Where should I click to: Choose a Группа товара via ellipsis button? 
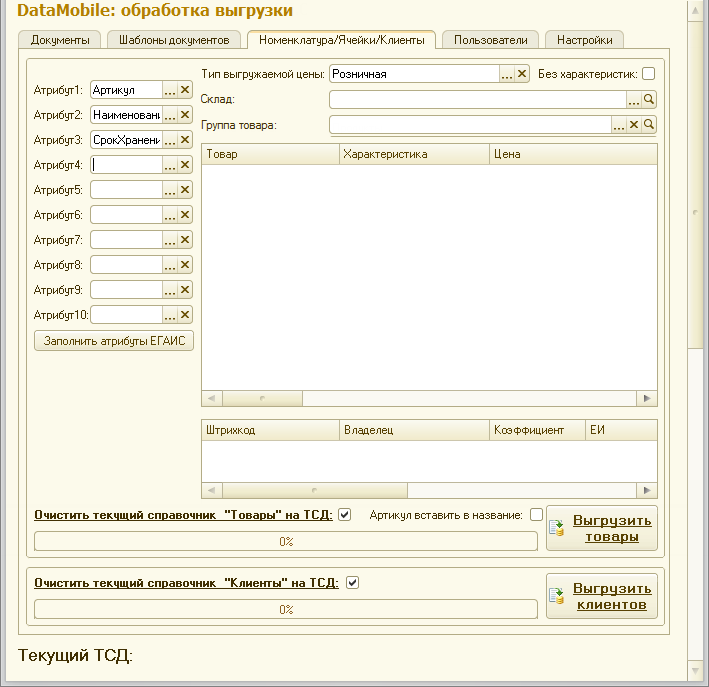click(x=619, y=124)
